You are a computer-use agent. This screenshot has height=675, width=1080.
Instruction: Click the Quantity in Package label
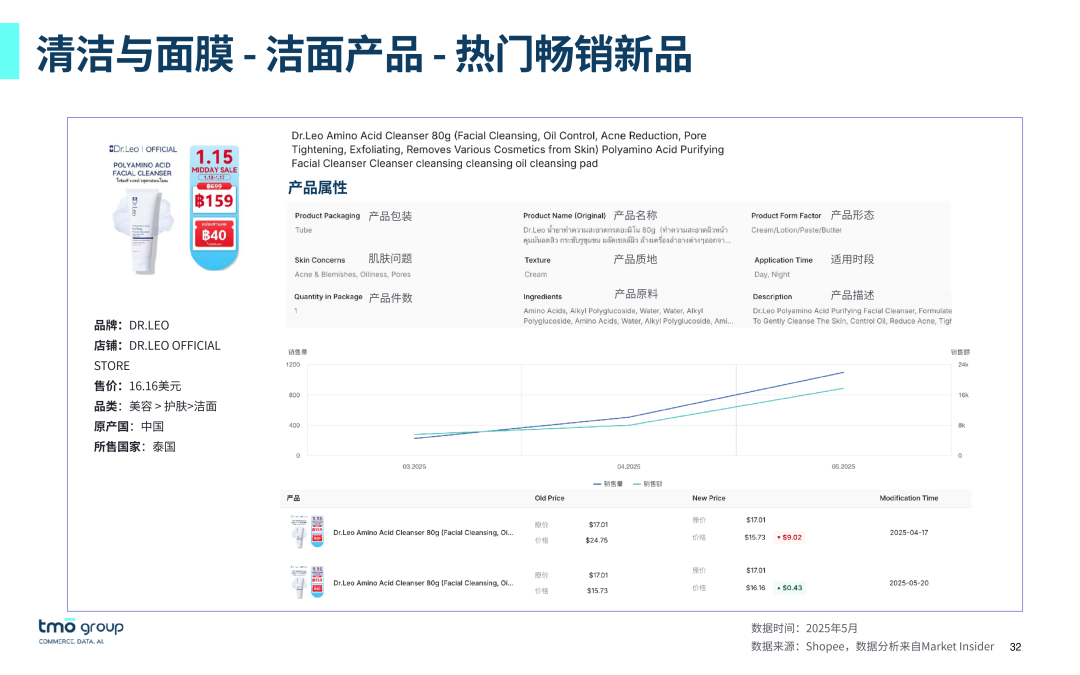click(x=328, y=297)
